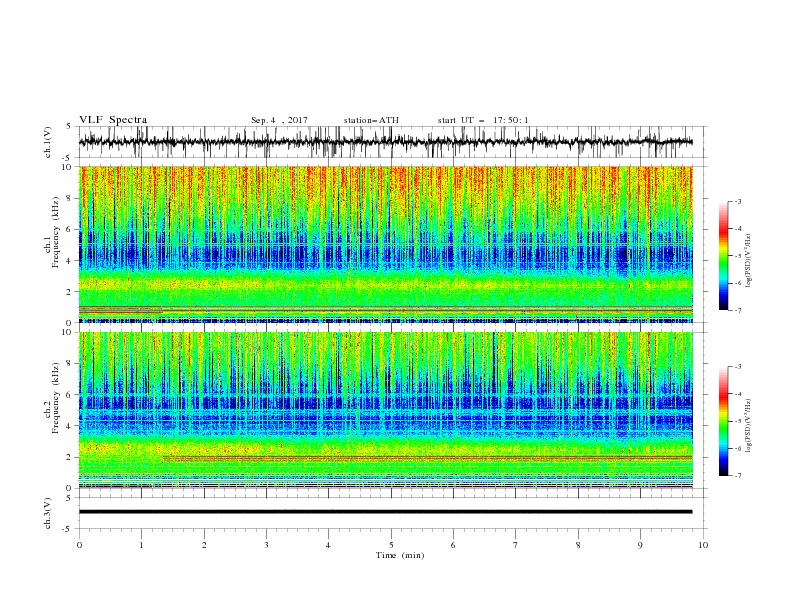
Task: Click the ch.1 spectrogram color scale bar
Action: tap(724, 256)
